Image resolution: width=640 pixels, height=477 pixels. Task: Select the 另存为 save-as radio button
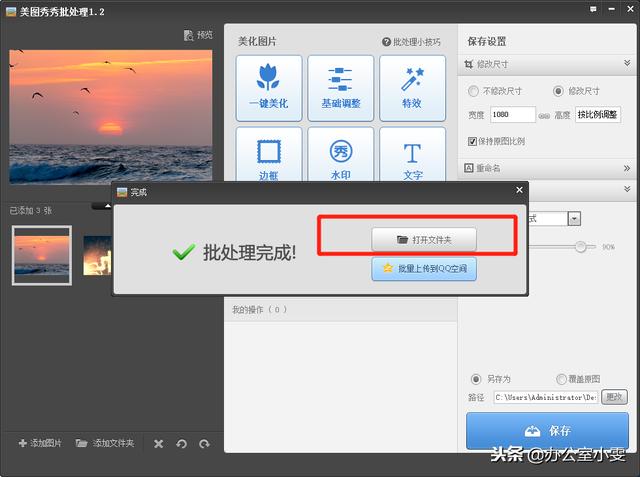click(476, 379)
